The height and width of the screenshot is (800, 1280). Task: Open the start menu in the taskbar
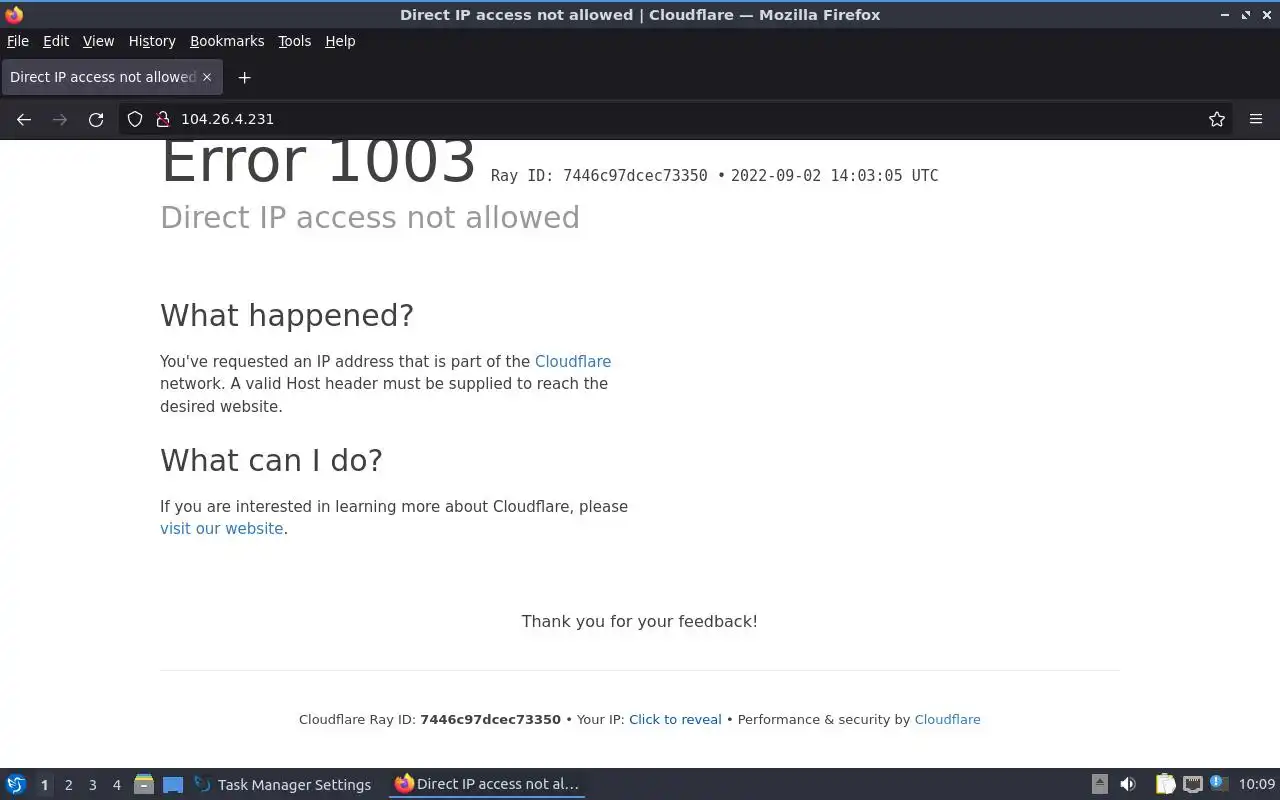16,784
